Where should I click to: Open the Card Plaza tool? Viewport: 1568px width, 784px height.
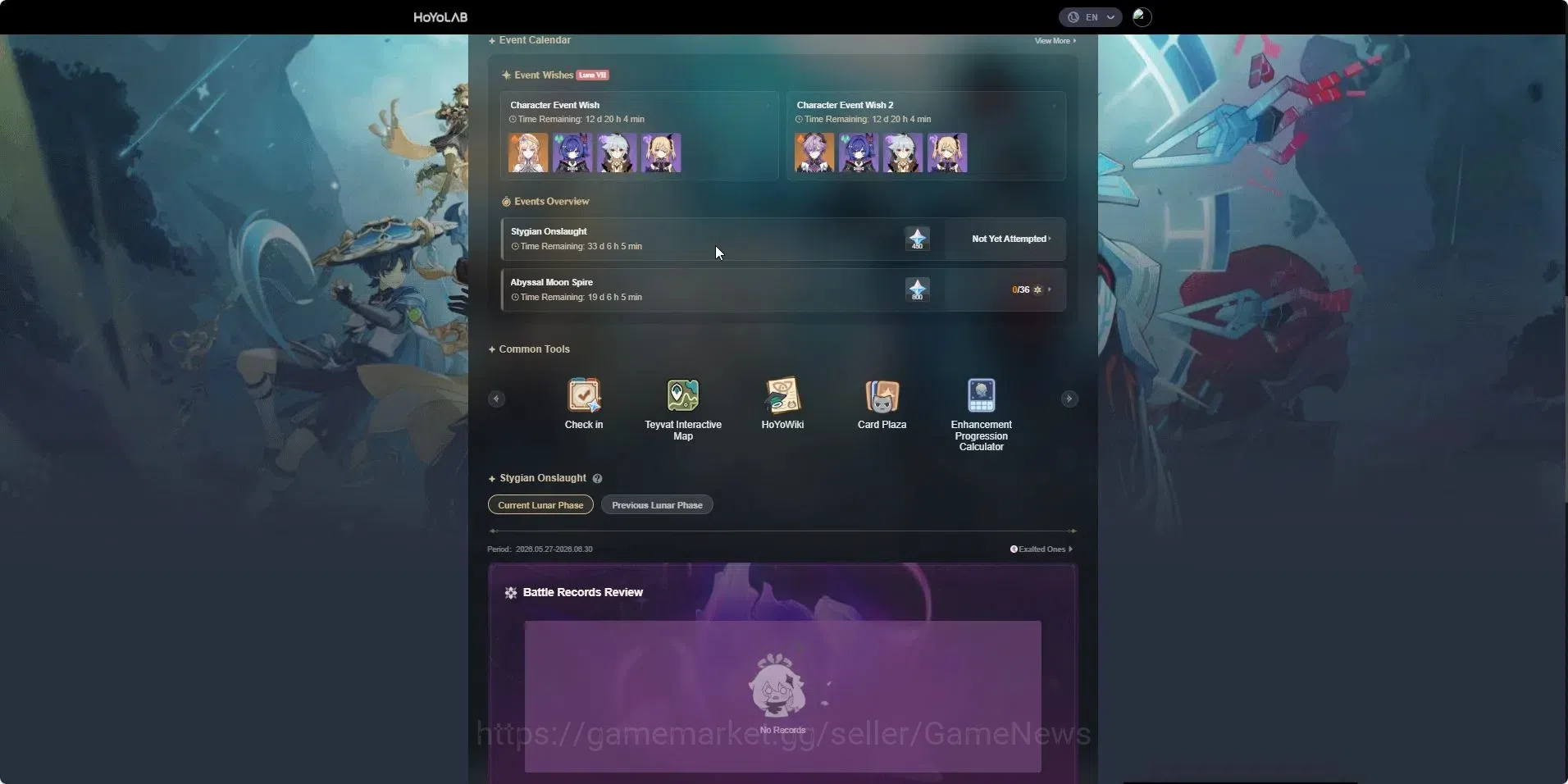882,403
